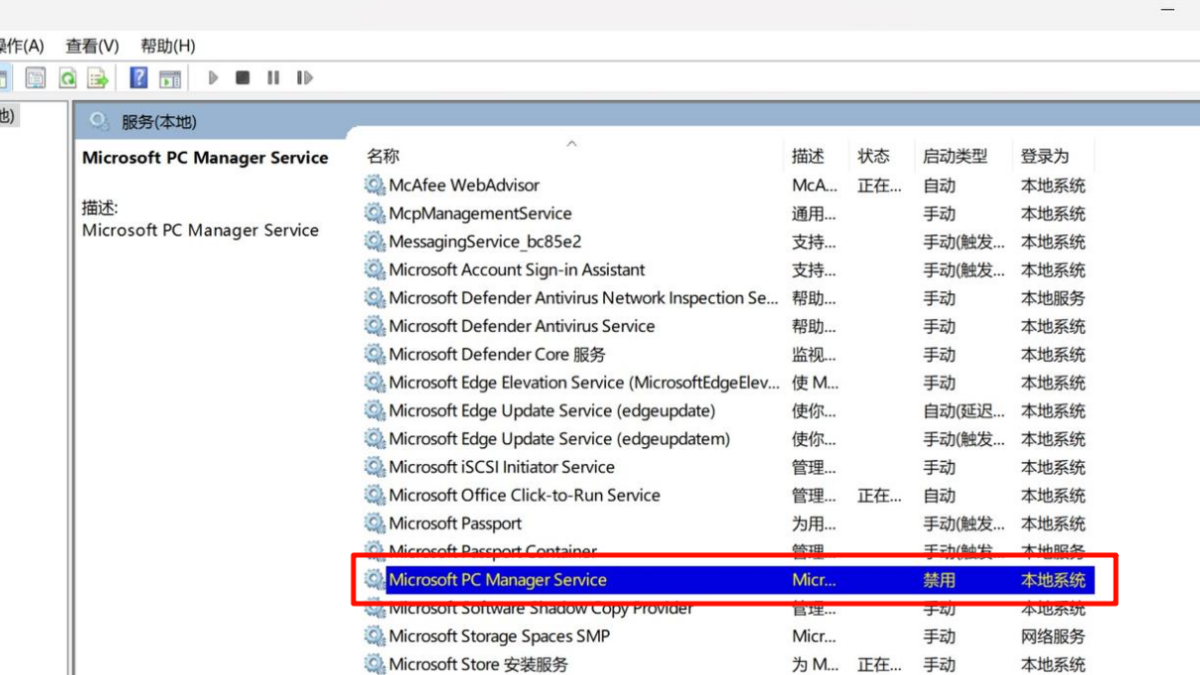Click the Export List toolbar icon
Viewport: 1200px width, 675px height.
pos(98,78)
